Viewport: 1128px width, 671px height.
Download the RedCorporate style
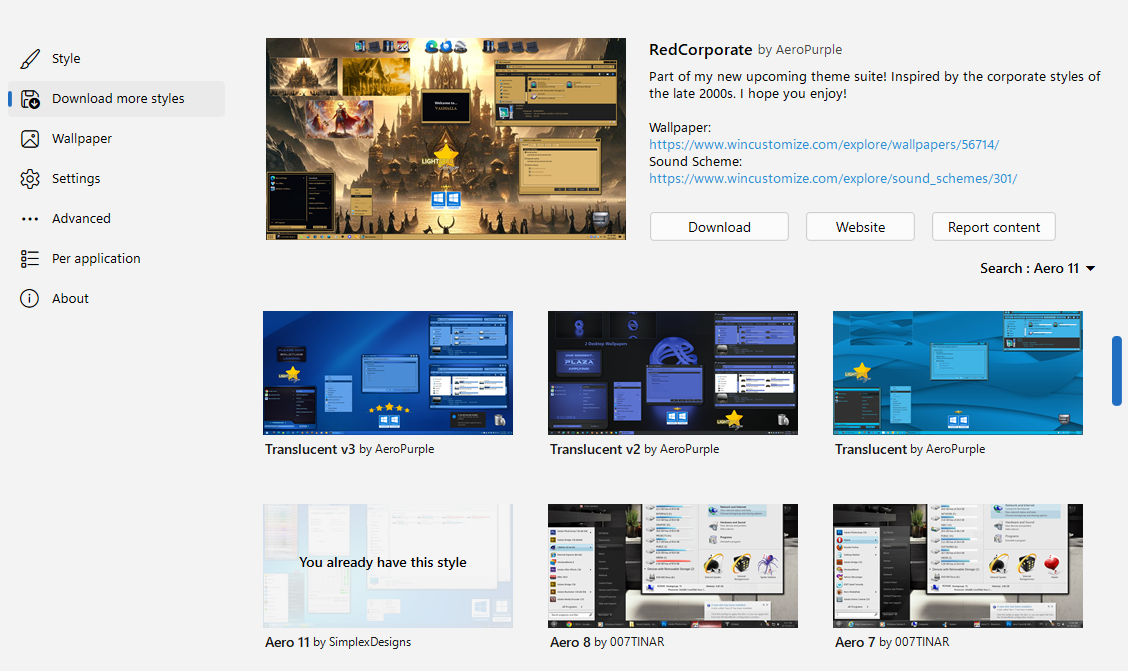pos(719,227)
